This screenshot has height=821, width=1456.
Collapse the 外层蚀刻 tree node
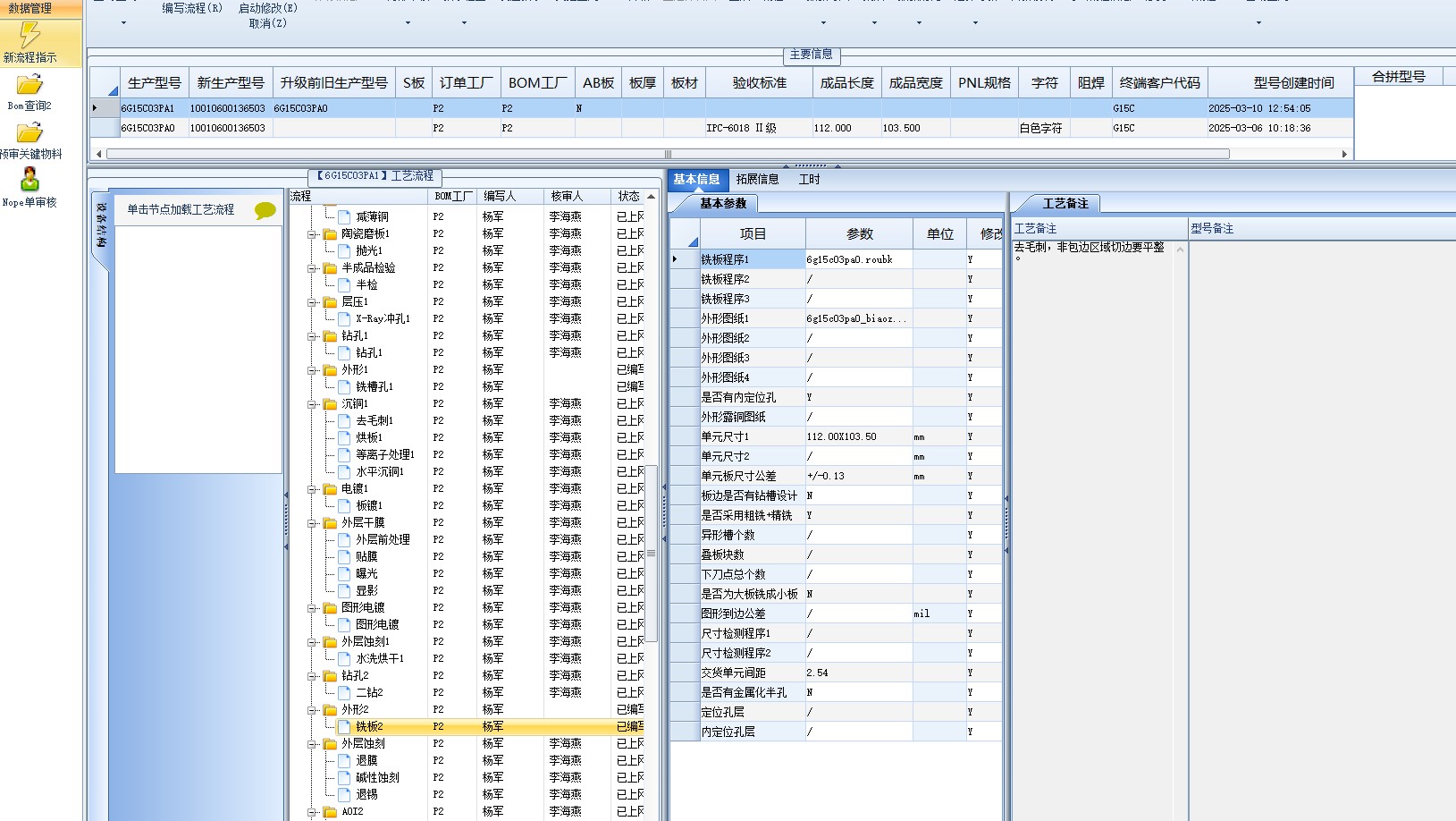point(313,744)
